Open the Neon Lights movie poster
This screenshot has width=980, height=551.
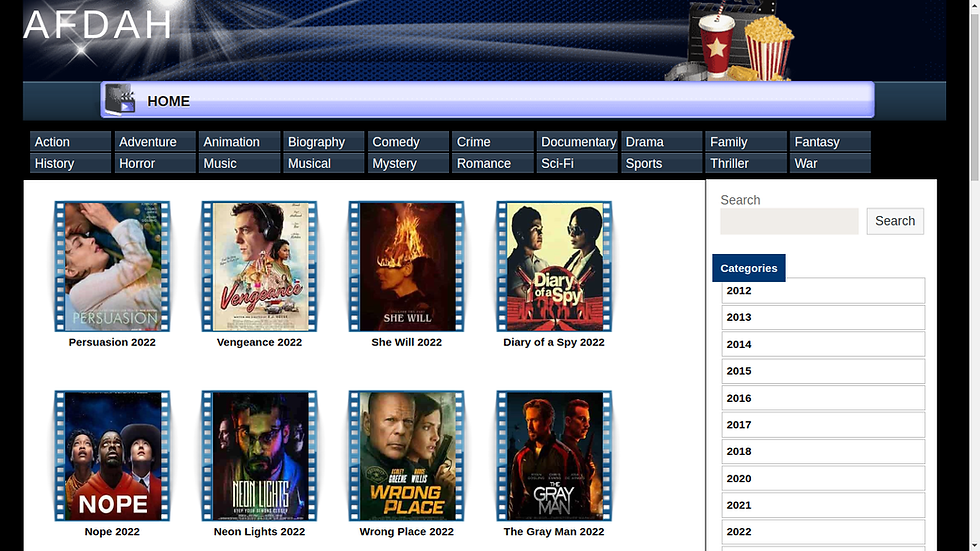point(259,456)
